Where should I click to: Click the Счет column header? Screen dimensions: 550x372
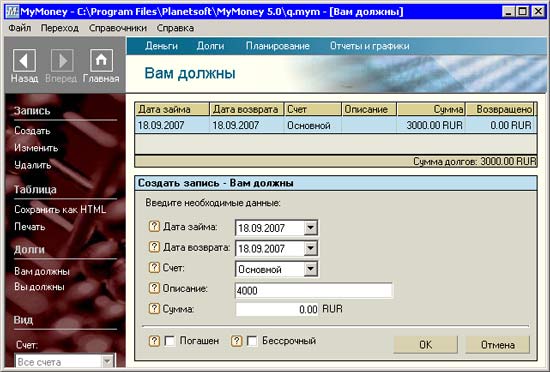click(313, 109)
